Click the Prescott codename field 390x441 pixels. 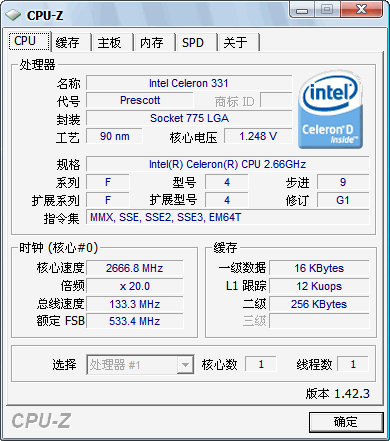140,100
